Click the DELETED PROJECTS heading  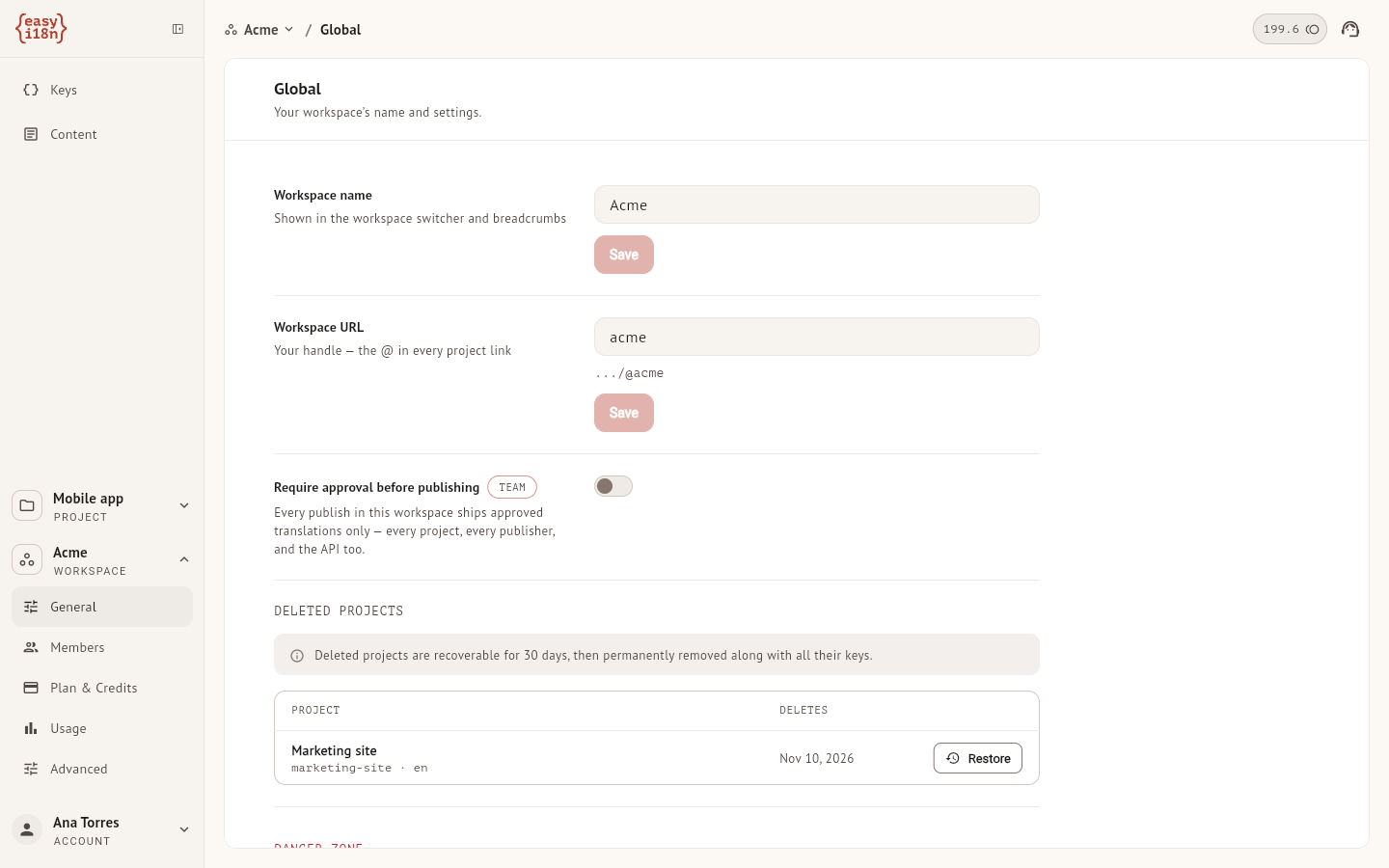click(339, 610)
